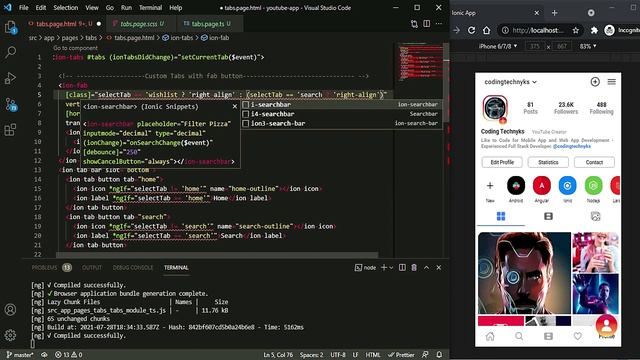Bookmark page with star icon
The width and height of the screenshot is (640, 360).
coord(576,30)
